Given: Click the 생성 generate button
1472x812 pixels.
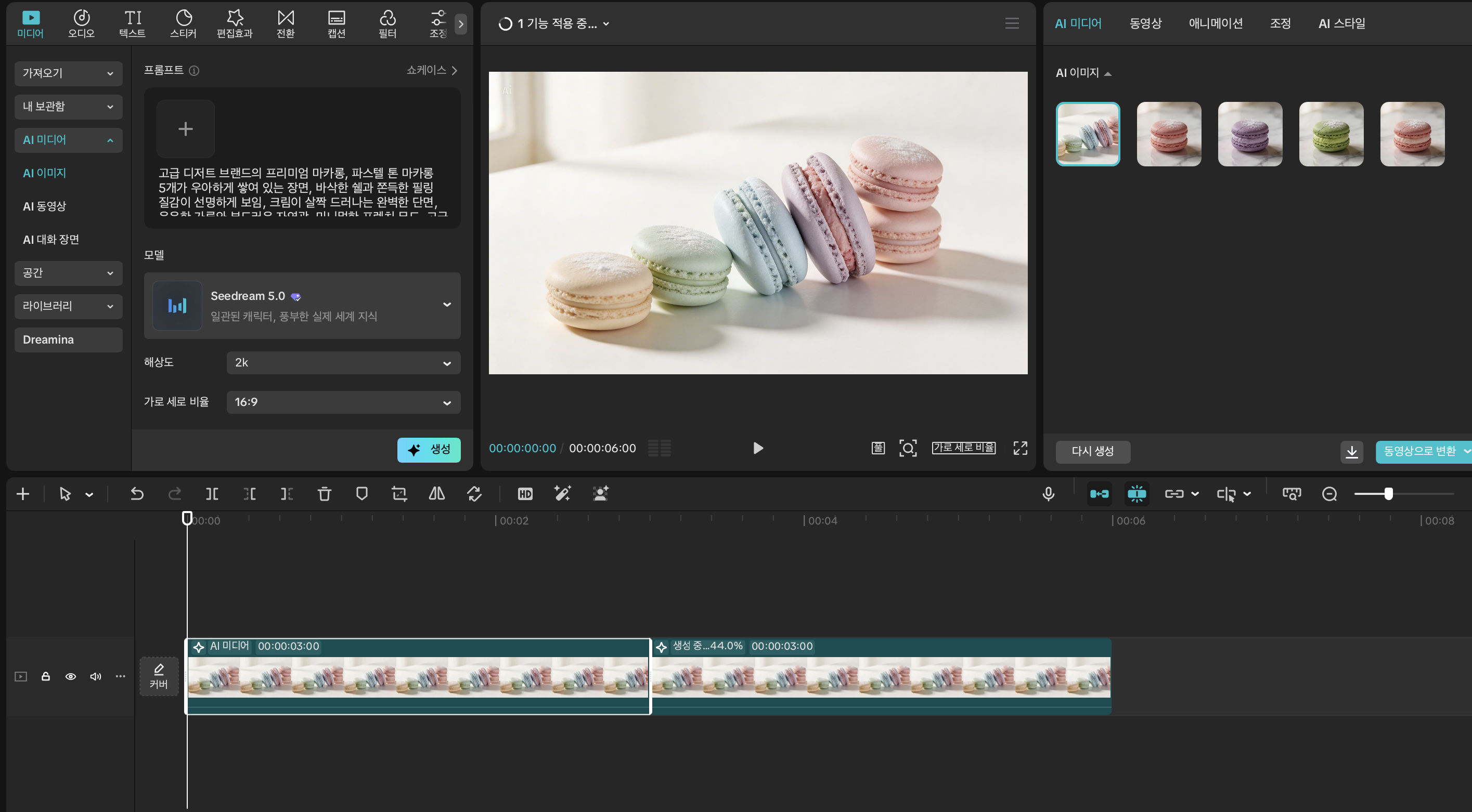Looking at the screenshot, I should [x=429, y=450].
